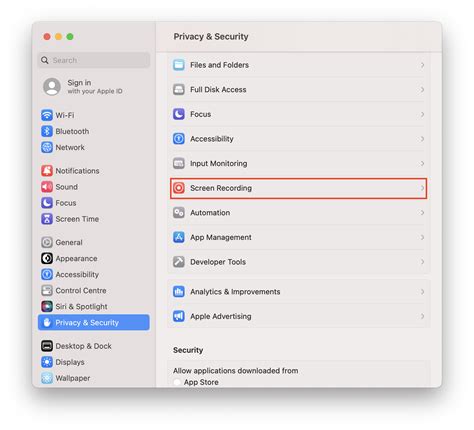Expand the Screen Recording row chevron
This screenshot has width=474, height=430.
(422, 188)
